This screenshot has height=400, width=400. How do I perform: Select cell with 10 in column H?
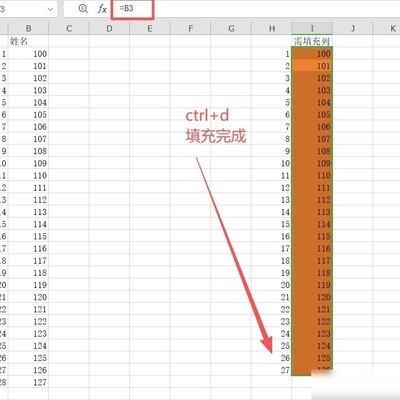click(272, 163)
